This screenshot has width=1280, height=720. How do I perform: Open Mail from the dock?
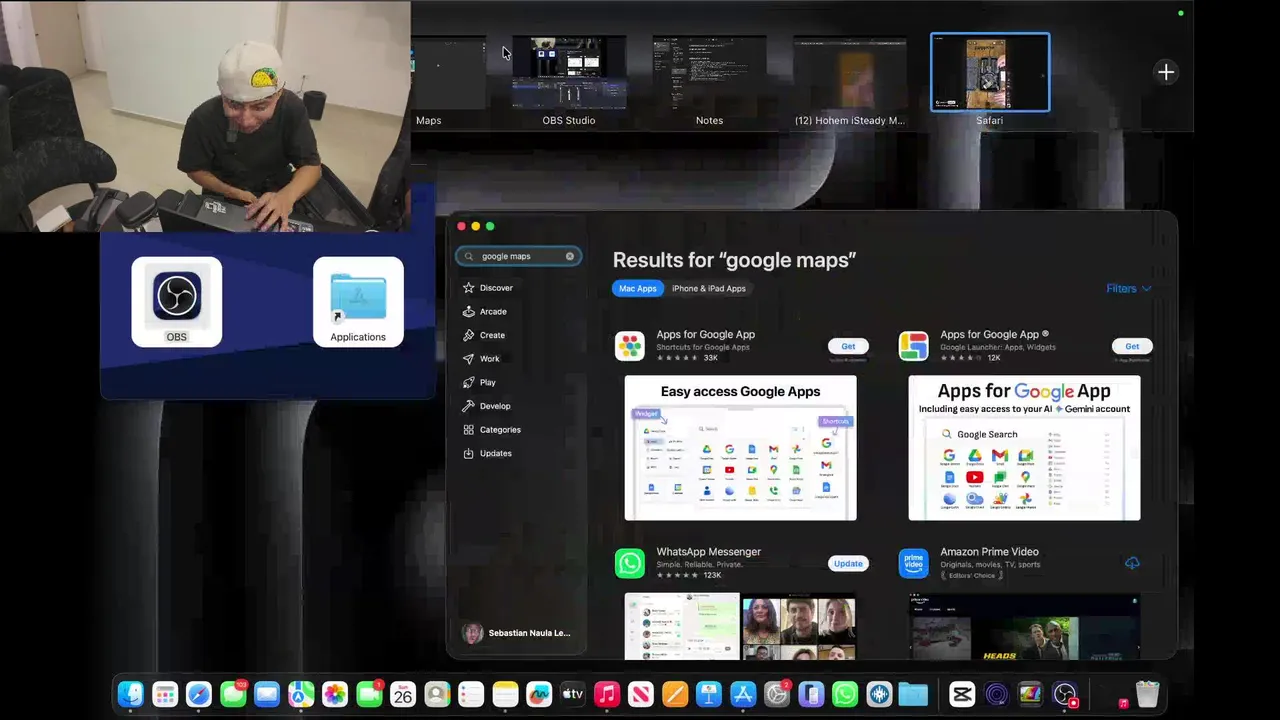(x=267, y=694)
